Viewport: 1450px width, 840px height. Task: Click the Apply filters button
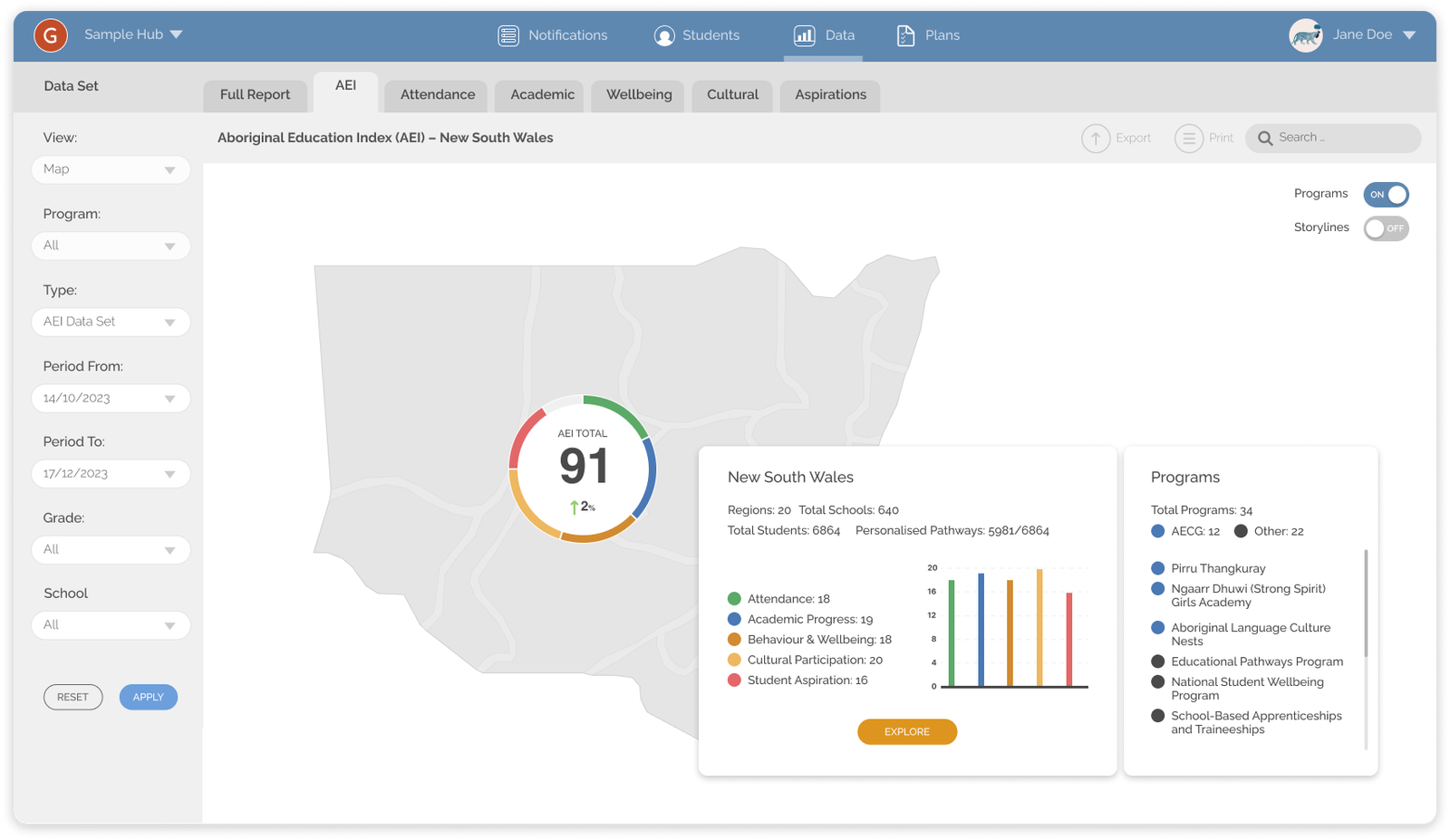click(x=149, y=697)
